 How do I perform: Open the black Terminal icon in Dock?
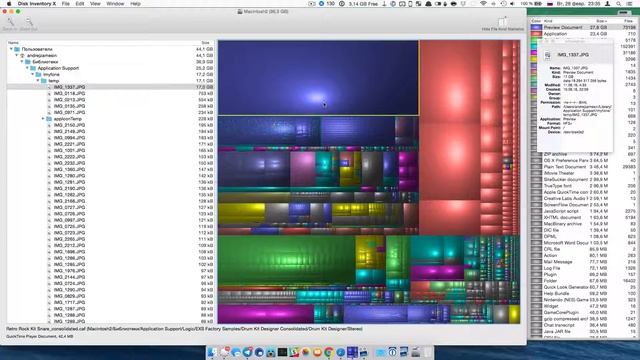pos(282,352)
